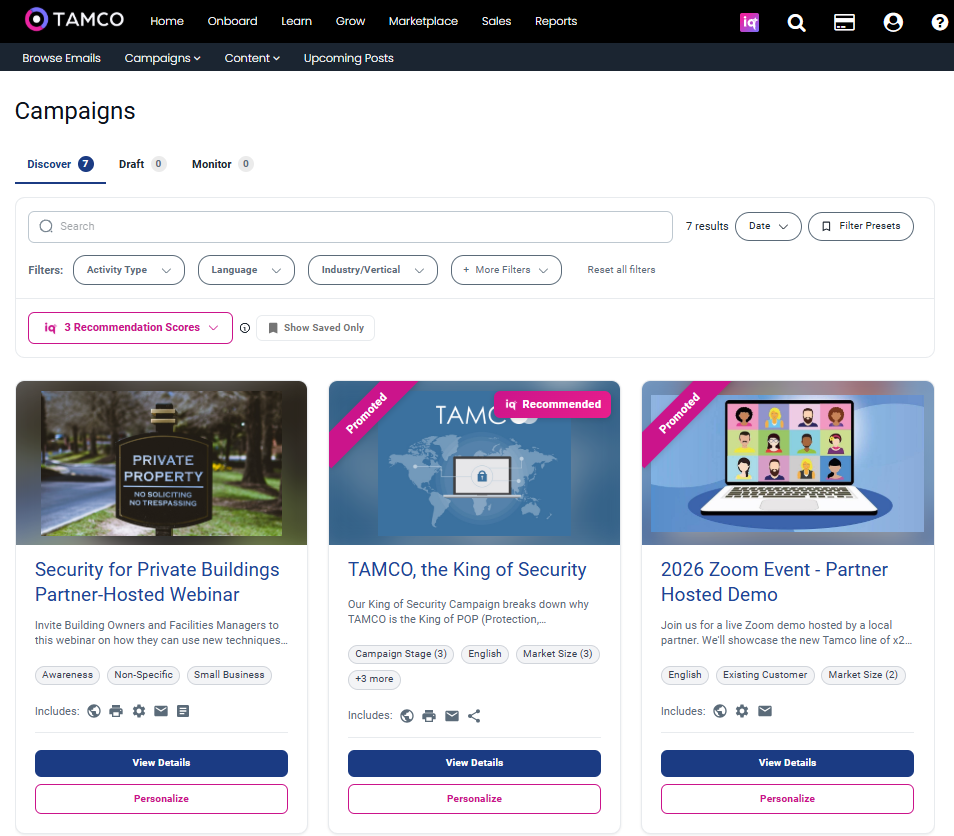Open the billing card icon in header
954x836 pixels.
click(x=844, y=23)
